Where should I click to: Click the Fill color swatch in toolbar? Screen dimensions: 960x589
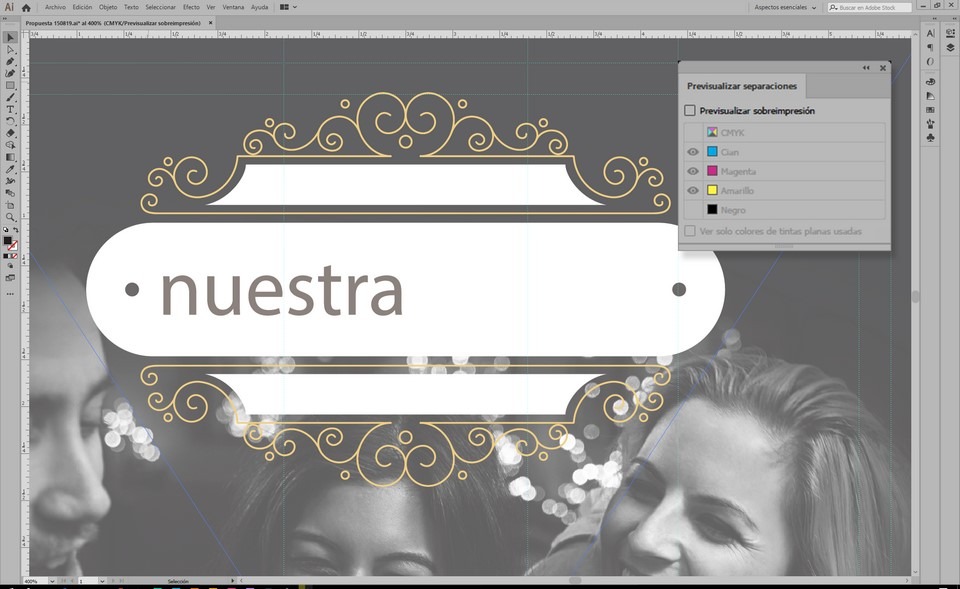(x=7, y=241)
